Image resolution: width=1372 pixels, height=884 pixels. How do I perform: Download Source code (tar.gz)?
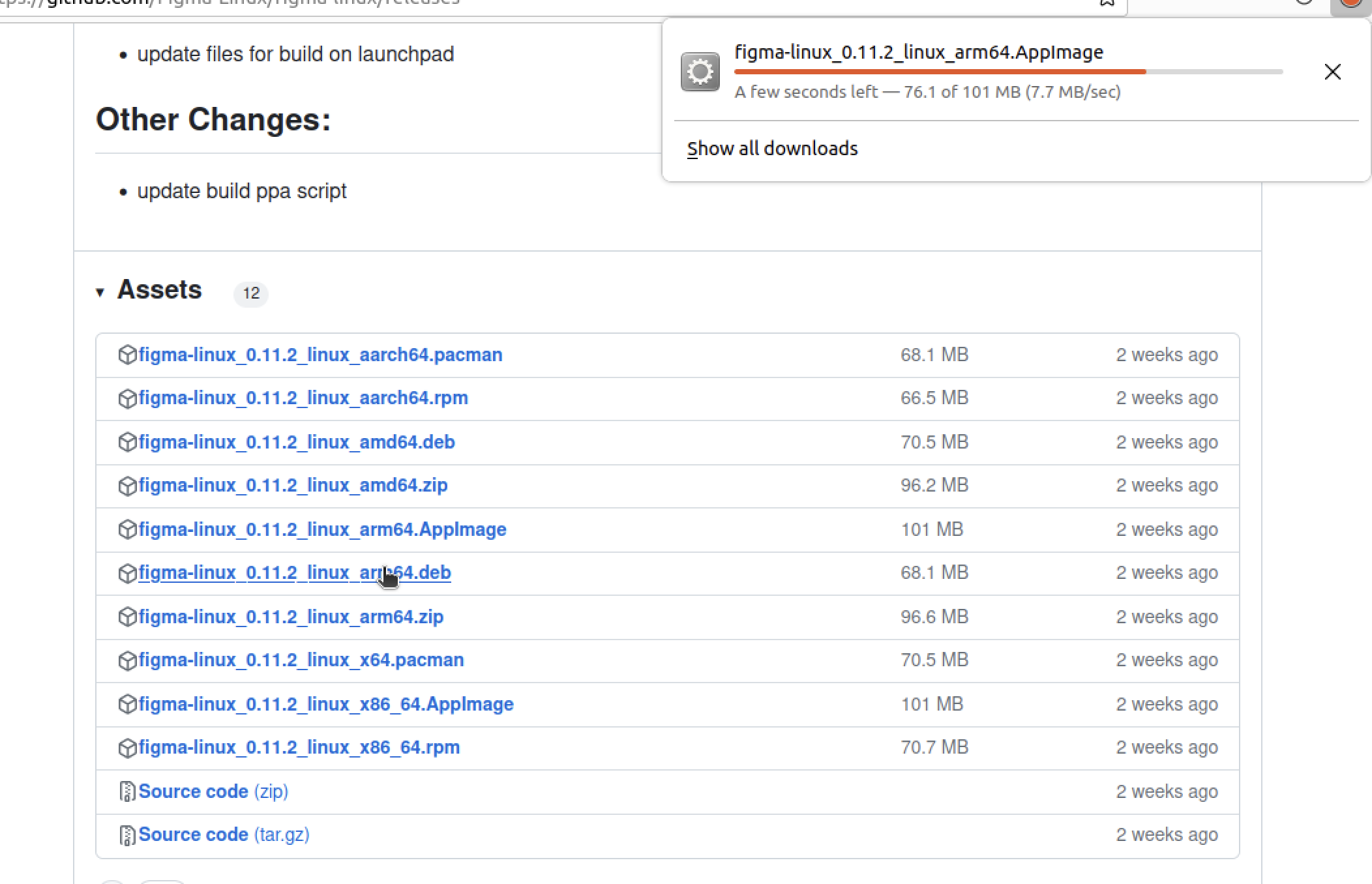[x=224, y=834]
